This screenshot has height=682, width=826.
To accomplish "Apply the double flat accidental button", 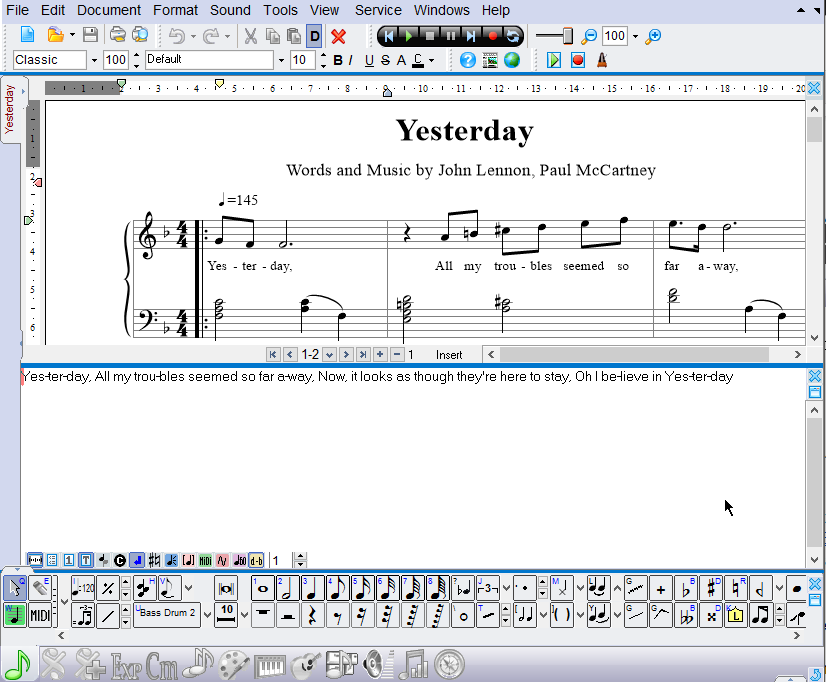I will tap(686, 615).
